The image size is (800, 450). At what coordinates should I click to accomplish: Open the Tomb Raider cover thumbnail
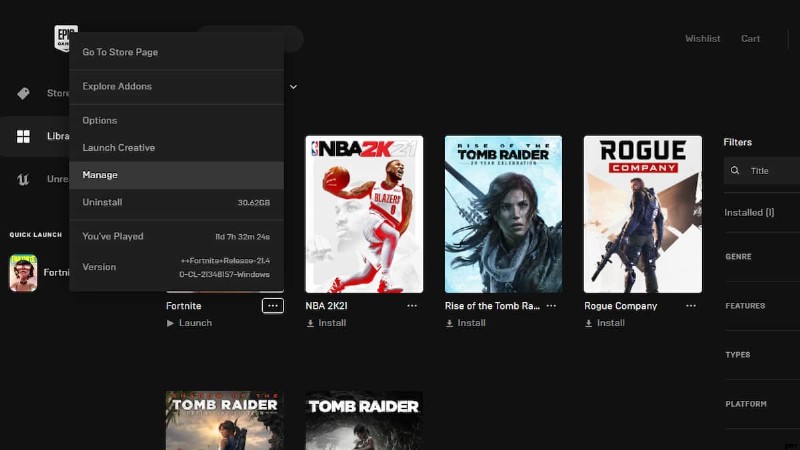364,420
